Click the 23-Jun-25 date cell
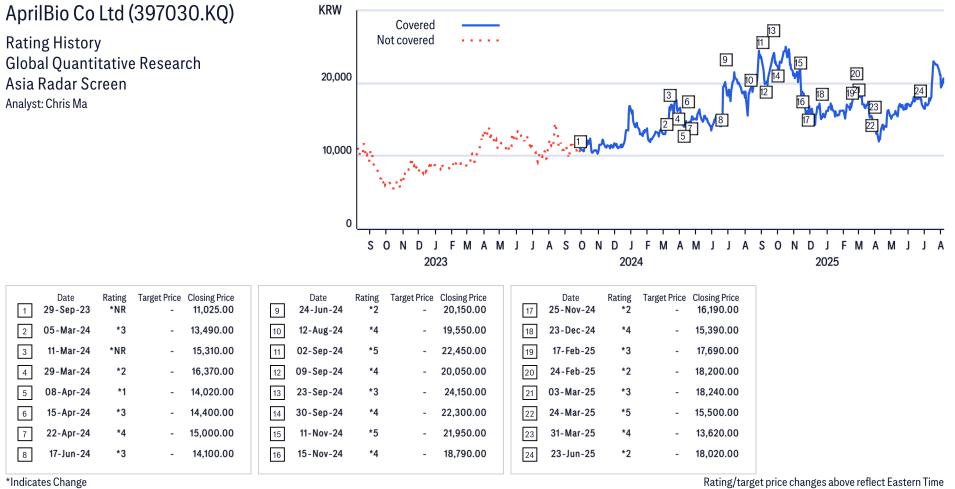The height and width of the screenshot is (489, 955). [573, 454]
